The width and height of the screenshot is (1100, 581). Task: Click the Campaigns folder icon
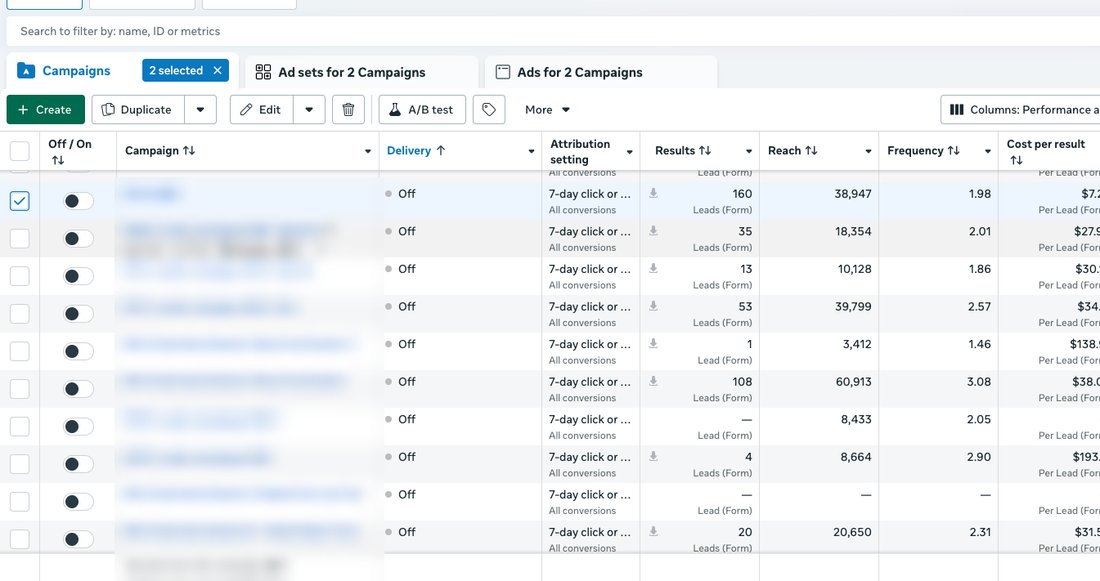pyautogui.click(x=26, y=70)
